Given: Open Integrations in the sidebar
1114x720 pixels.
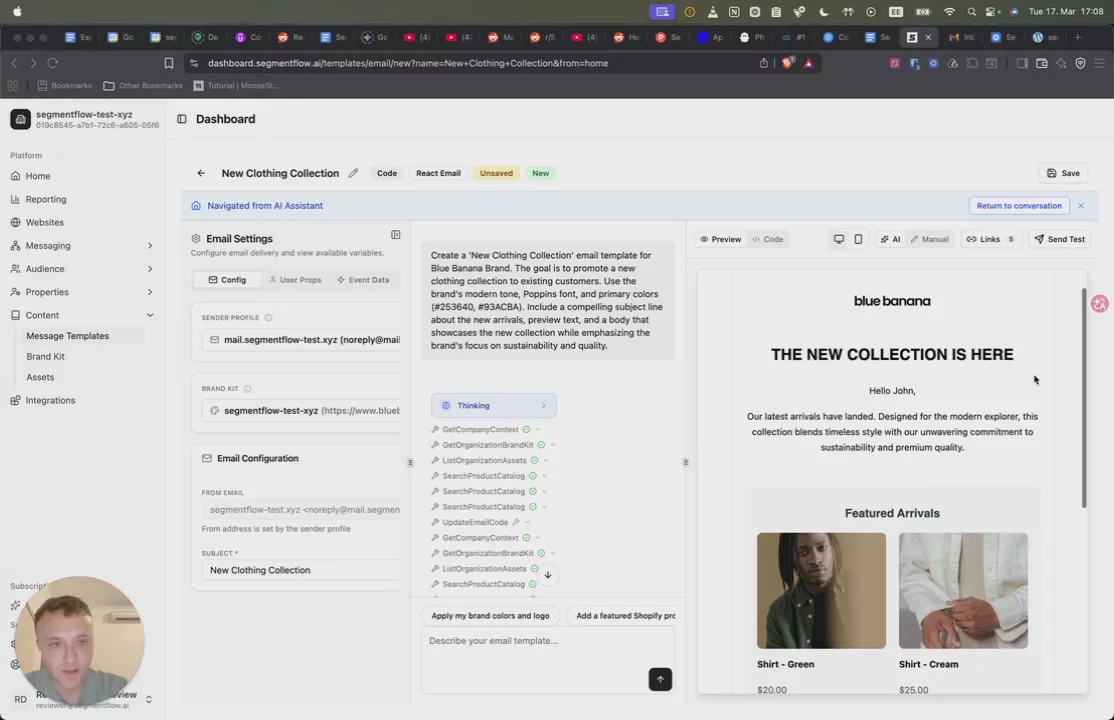Looking at the screenshot, I should coord(50,400).
